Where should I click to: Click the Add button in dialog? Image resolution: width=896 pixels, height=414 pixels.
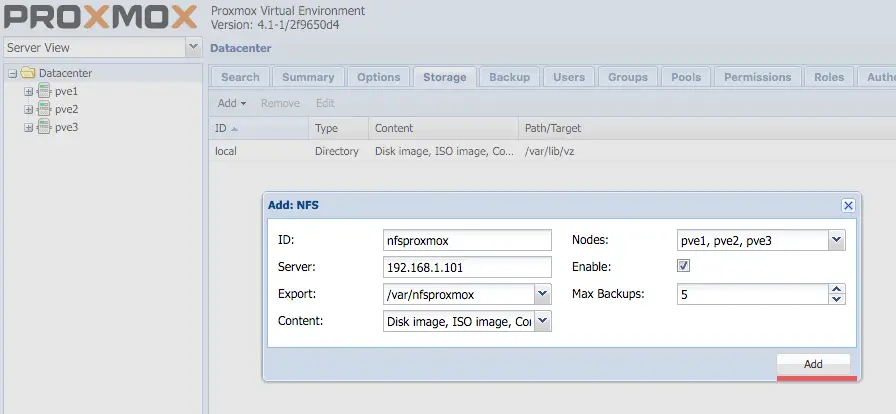click(813, 364)
